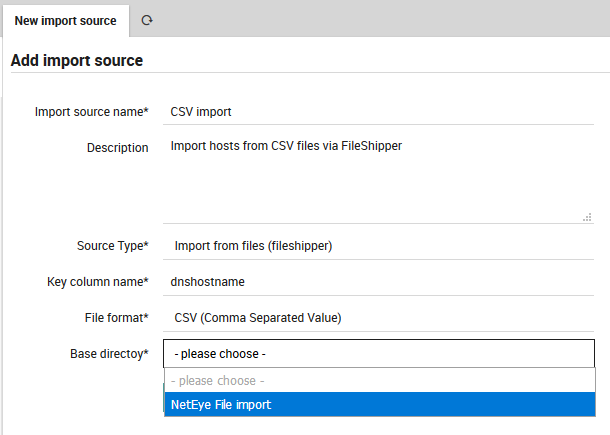The width and height of the screenshot is (610, 435).
Task: Click the 'Base directoy*' label
Action: [109, 354]
